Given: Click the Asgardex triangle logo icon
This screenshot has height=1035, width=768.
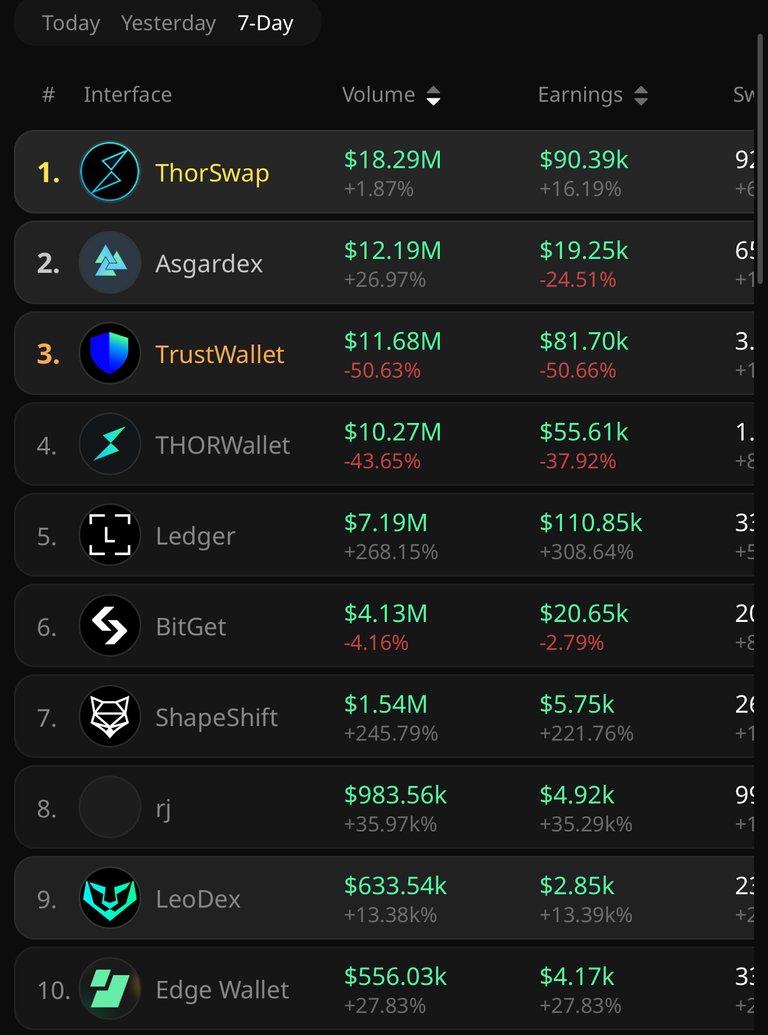Looking at the screenshot, I should tap(110, 263).
